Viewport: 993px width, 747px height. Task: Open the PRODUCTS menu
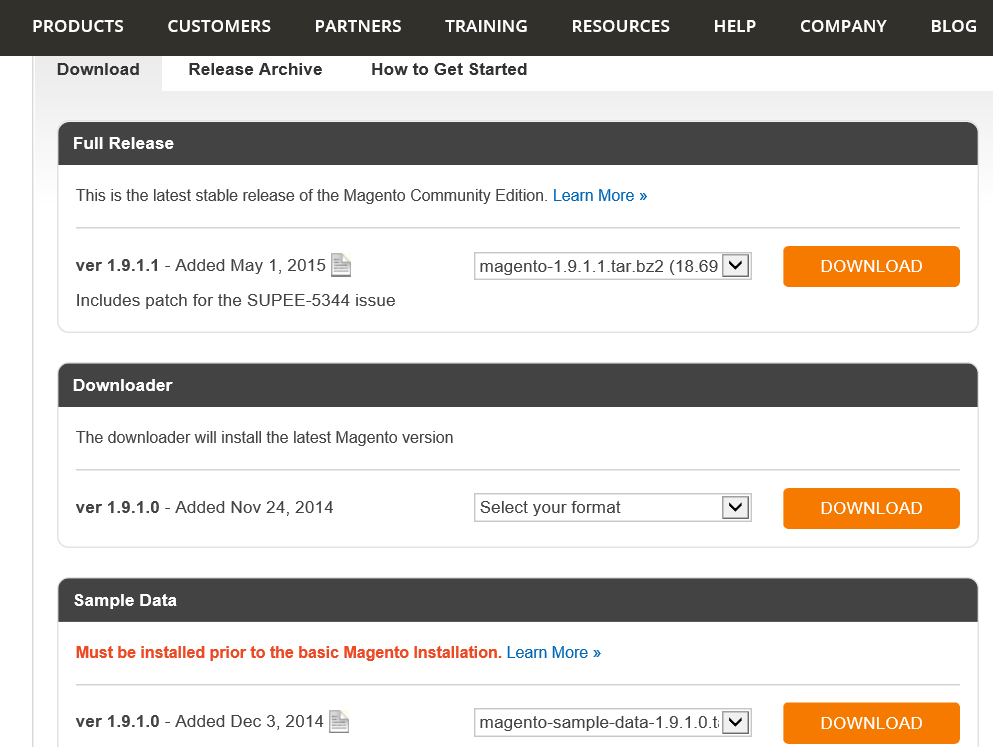click(x=78, y=27)
